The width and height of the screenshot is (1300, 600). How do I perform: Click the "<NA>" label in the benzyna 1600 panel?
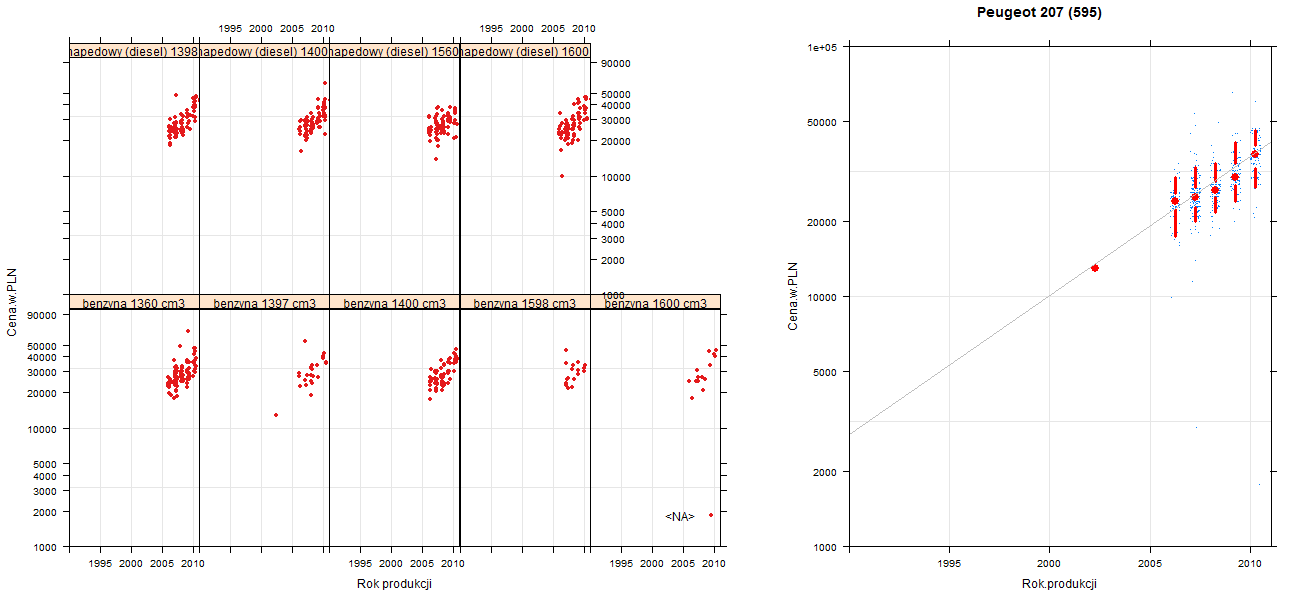(x=680, y=516)
